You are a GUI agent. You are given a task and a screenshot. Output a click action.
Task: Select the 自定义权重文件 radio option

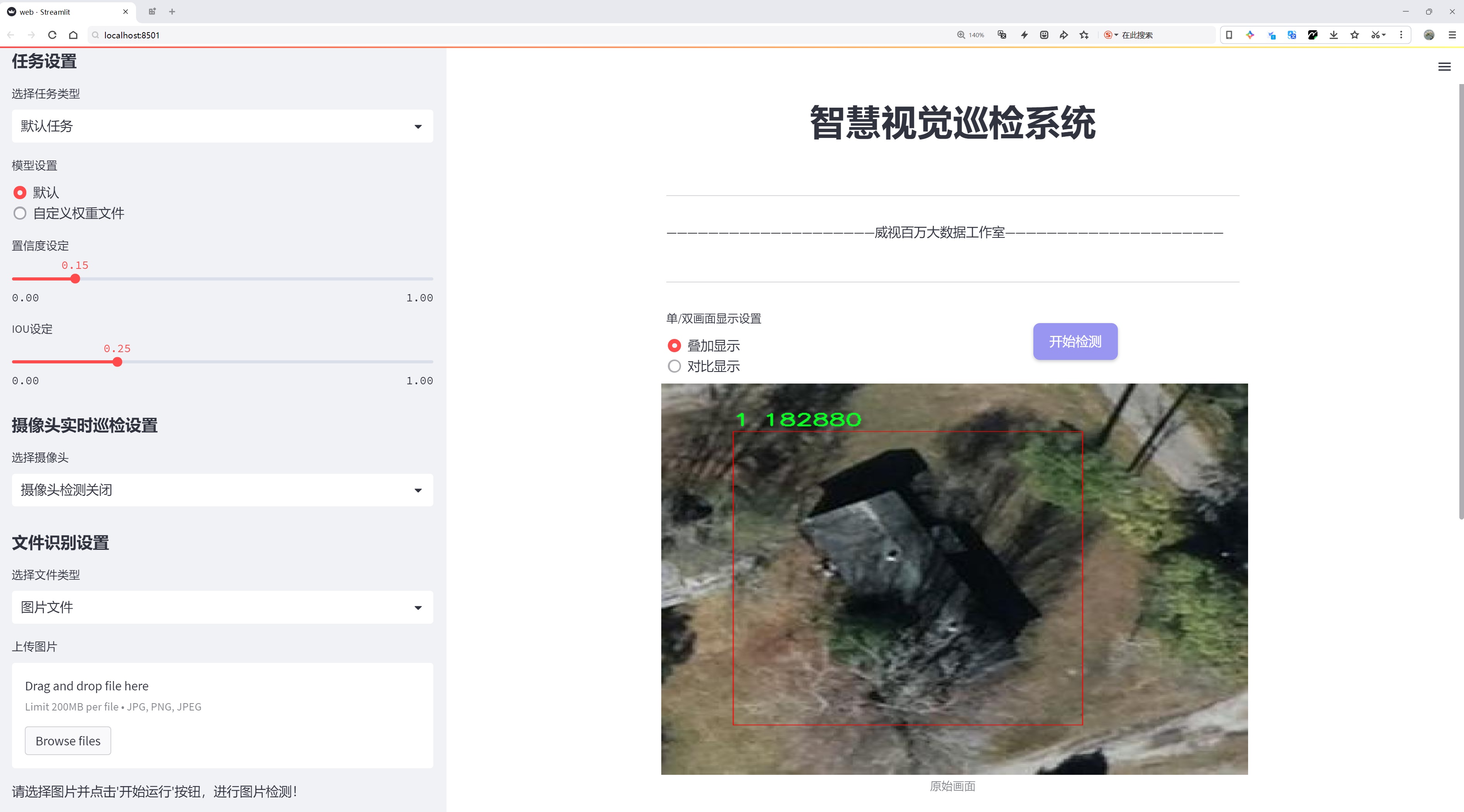(20, 213)
